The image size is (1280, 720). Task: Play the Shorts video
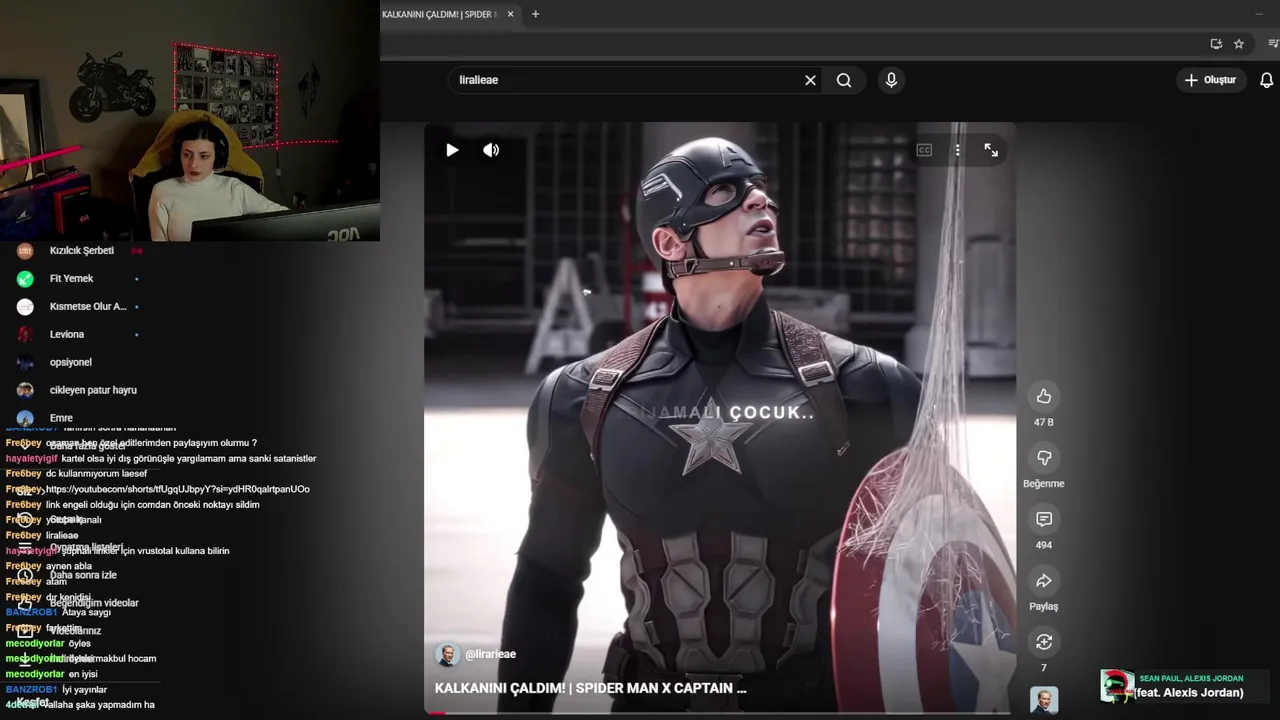tap(452, 150)
